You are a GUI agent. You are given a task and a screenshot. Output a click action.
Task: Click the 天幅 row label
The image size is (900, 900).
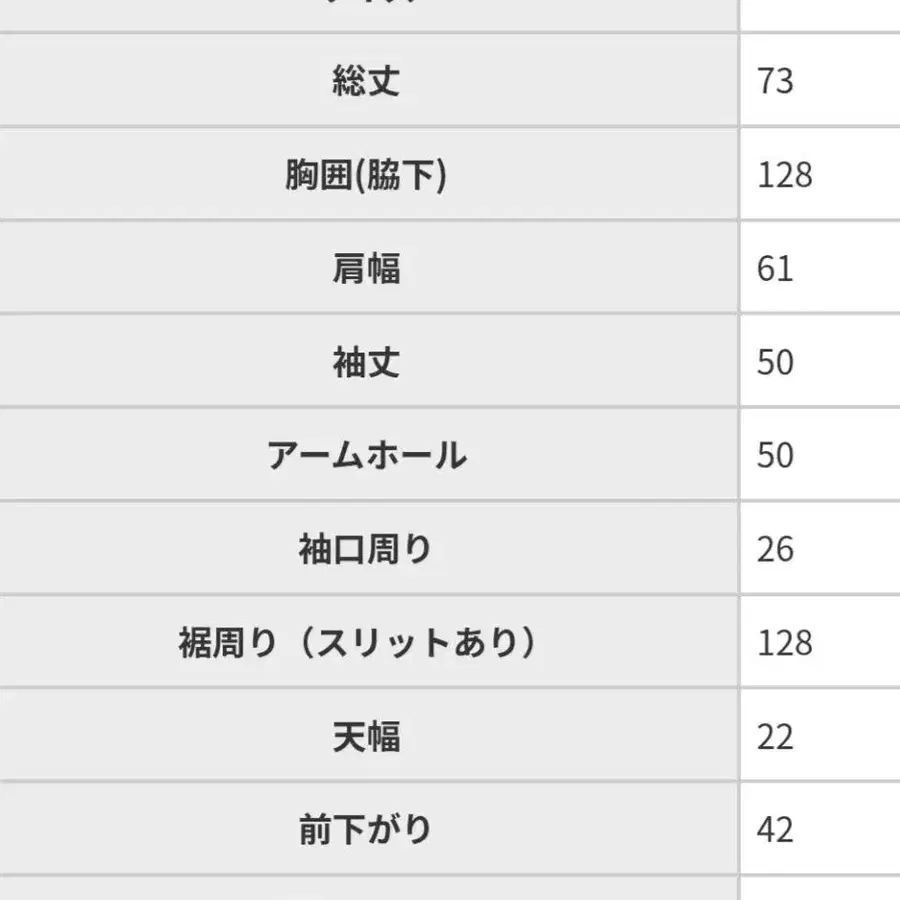click(366, 737)
